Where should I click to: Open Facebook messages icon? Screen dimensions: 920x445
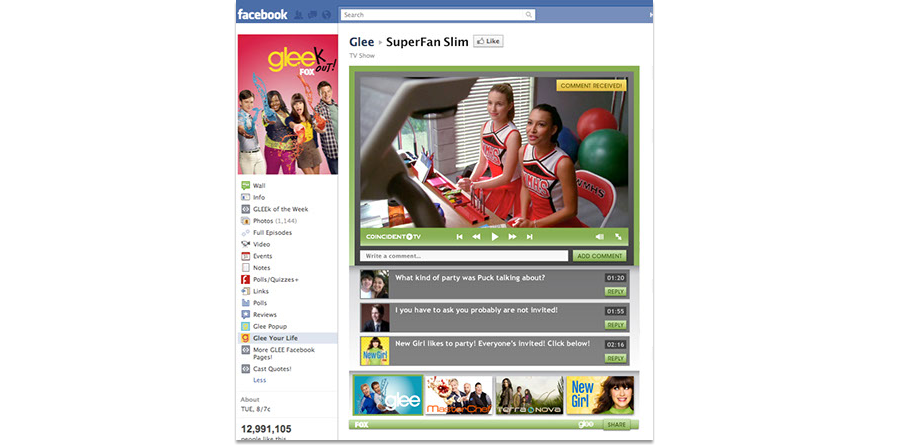[x=313, y=15]
